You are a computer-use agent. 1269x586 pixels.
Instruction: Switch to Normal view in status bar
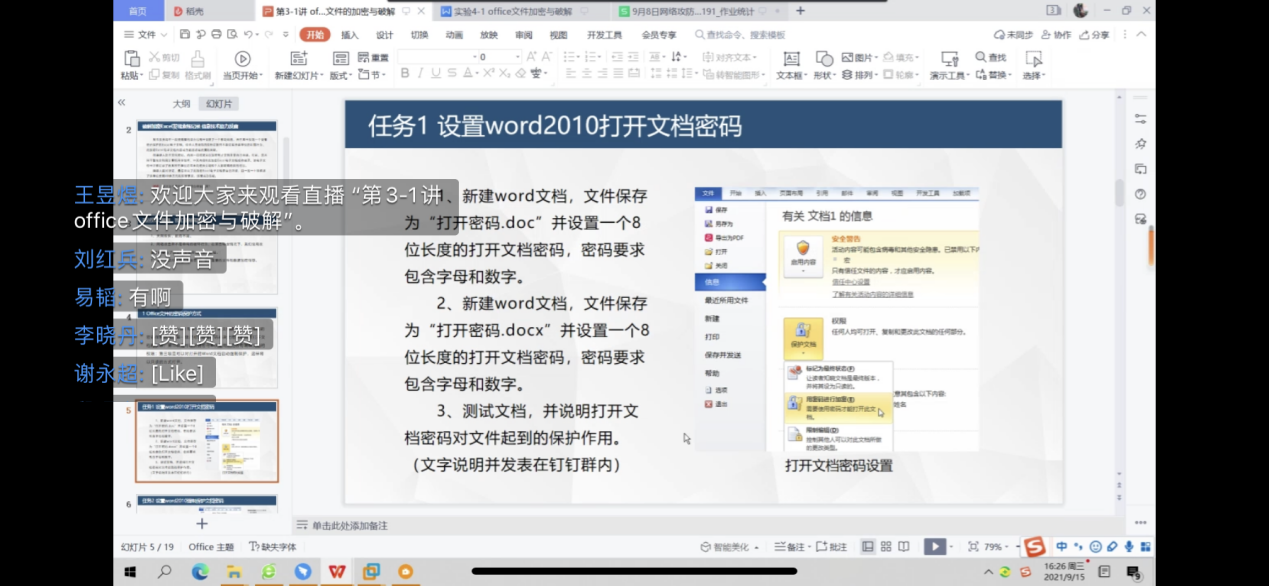(868, 547)
